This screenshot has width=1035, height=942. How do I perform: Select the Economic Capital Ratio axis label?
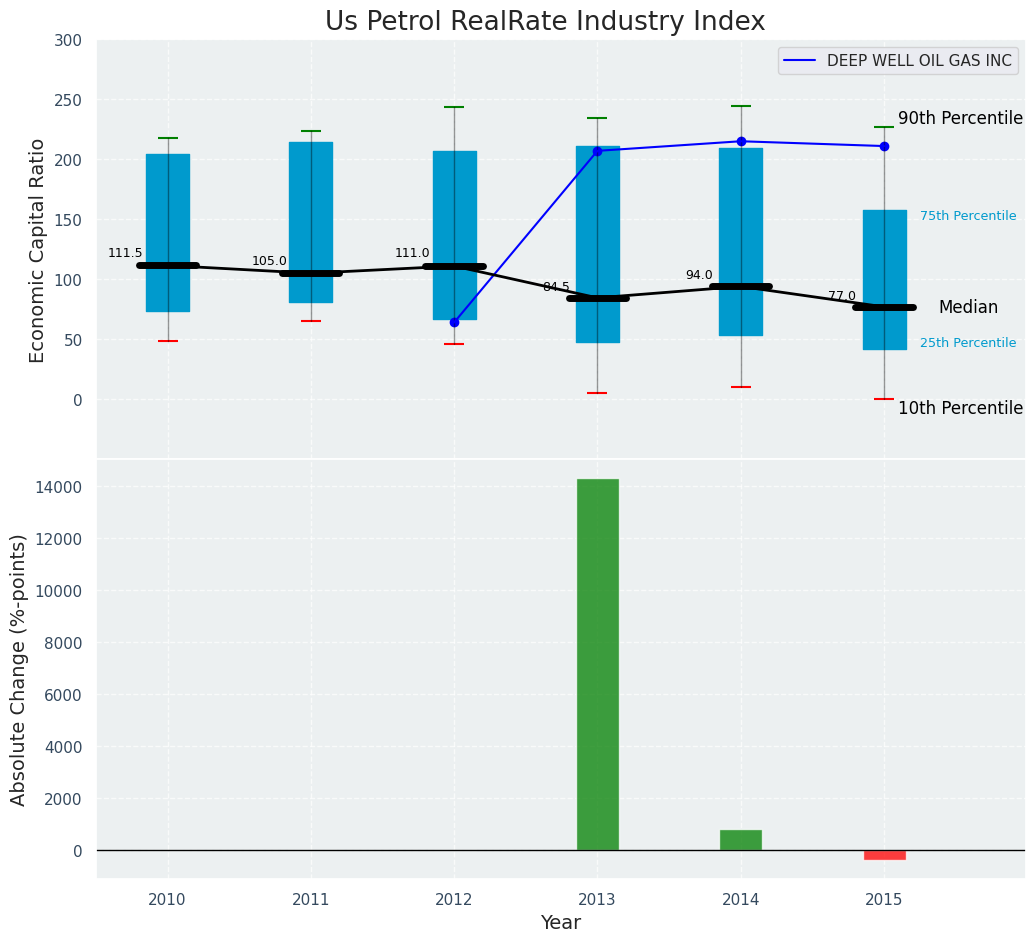tap(38, 250)
